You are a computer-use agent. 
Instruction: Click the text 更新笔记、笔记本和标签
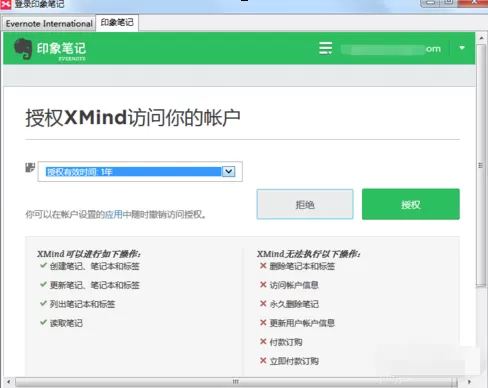click(95, 285)
